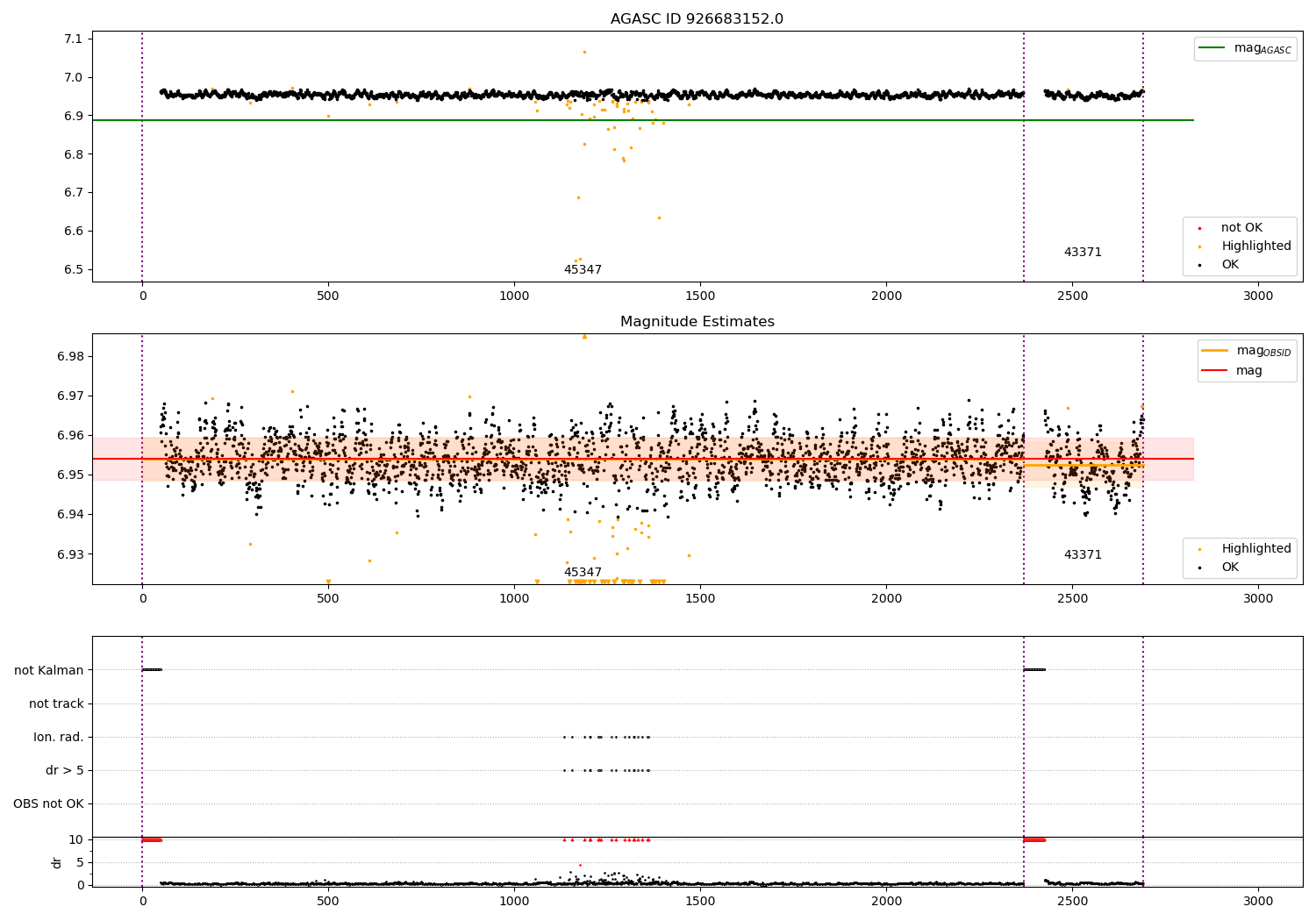The height and width of the screenshot is (921, 1316).
Task: Click the 43371 label in Magnitude Estimates plot
Action: click(1083, 555)
